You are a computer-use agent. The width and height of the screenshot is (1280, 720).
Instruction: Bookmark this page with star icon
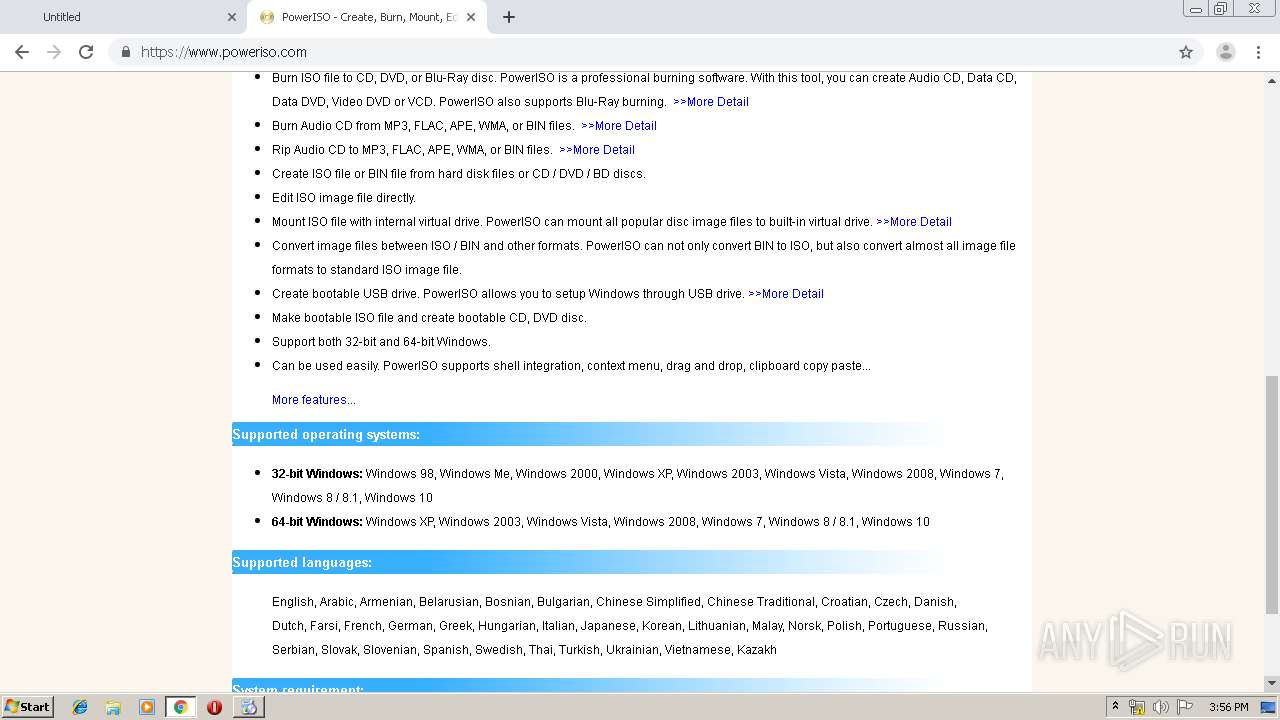coord(1186,52)
